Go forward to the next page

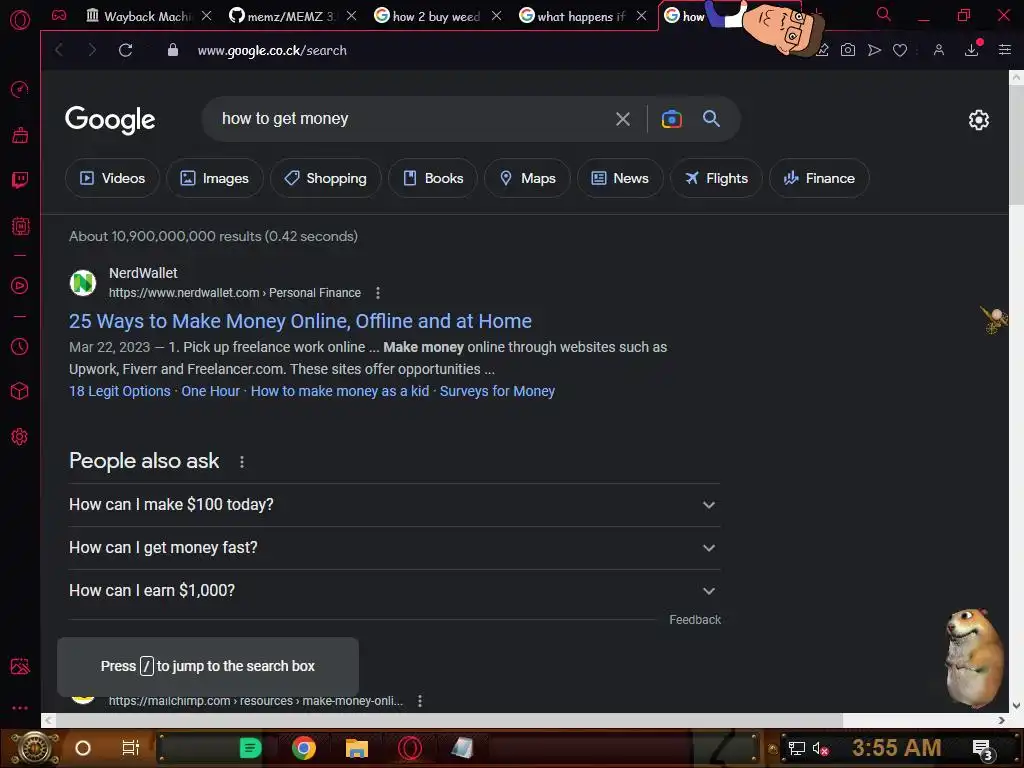coord(92,50)
